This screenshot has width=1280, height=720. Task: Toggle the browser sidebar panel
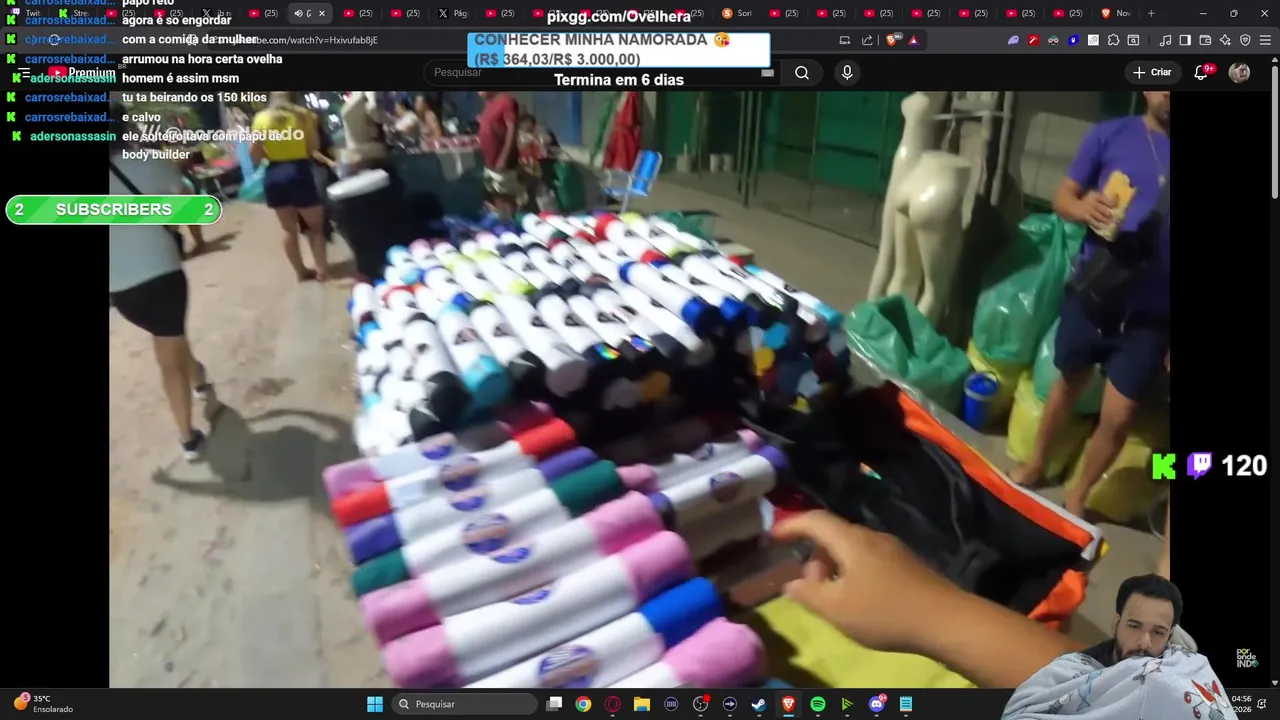click(x=1185, y=40)
